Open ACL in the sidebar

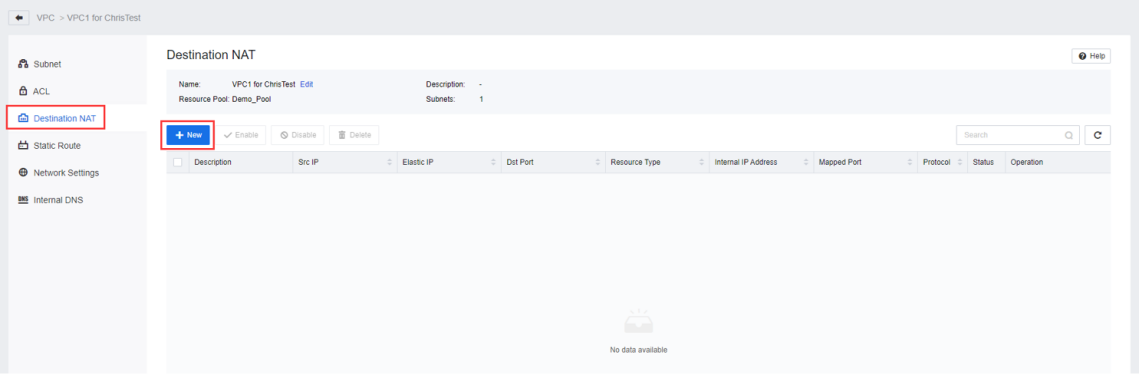tap(41, 91)
